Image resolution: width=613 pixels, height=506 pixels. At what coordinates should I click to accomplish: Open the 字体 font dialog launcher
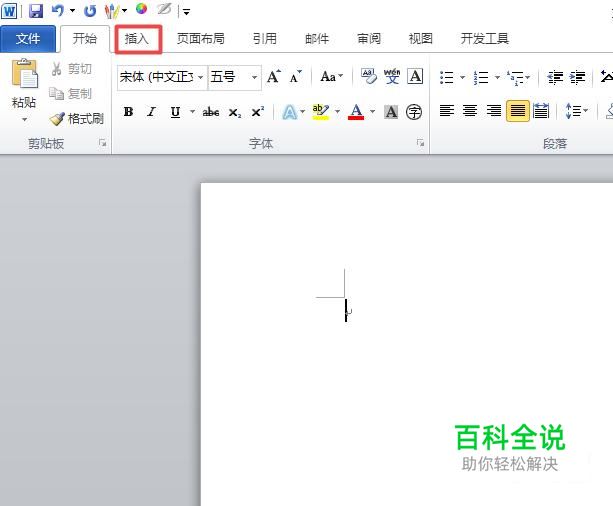[420, 143]
